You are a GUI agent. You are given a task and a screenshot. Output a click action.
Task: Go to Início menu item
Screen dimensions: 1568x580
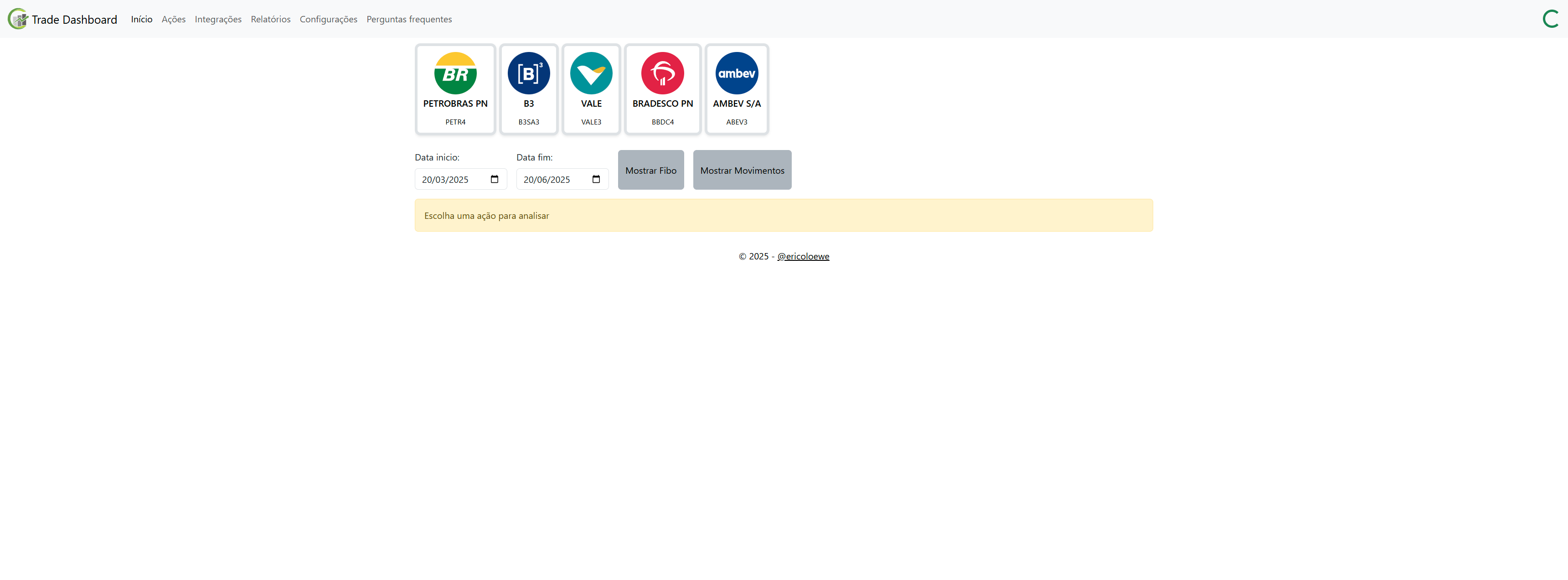click(142, 20)
